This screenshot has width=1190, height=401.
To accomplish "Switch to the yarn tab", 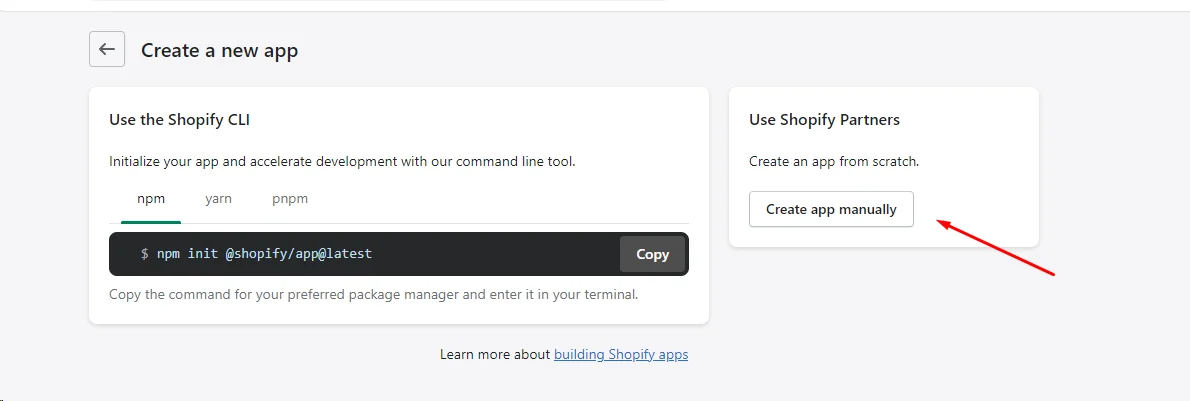I will point(219,199).
